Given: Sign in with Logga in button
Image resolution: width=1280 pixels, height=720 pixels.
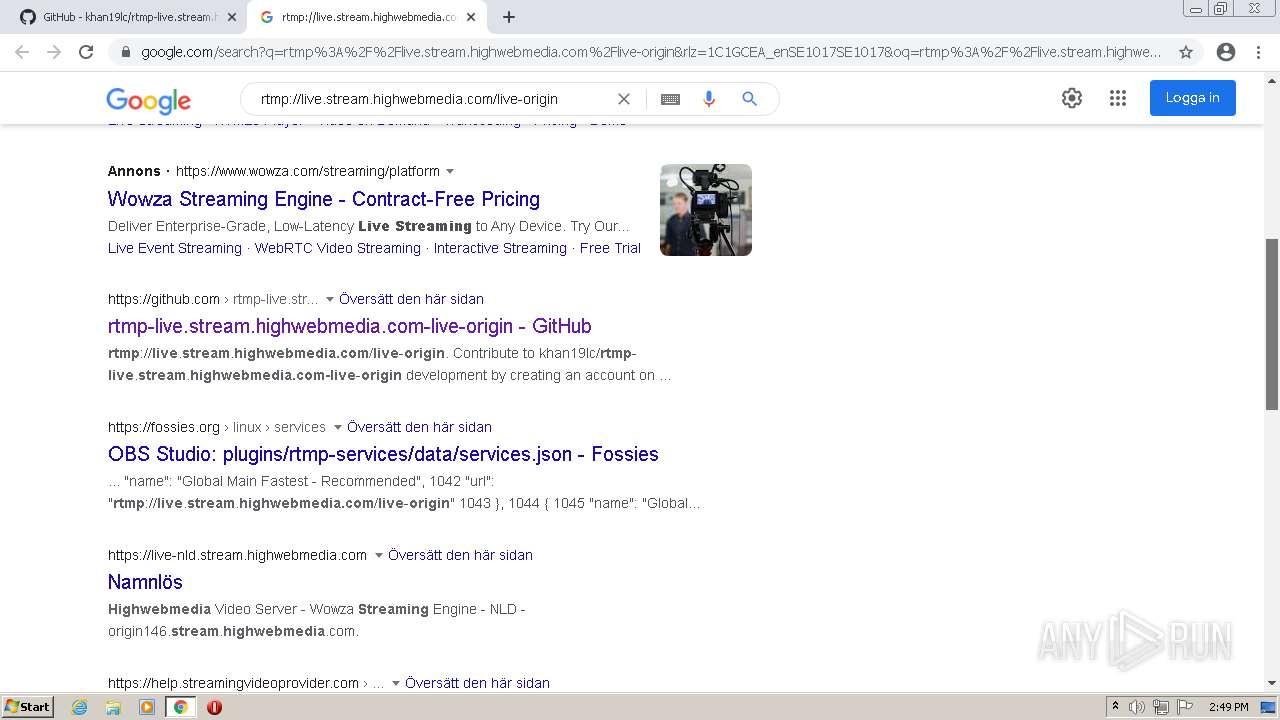Looking at the screenshot, I should (1192, 98).
